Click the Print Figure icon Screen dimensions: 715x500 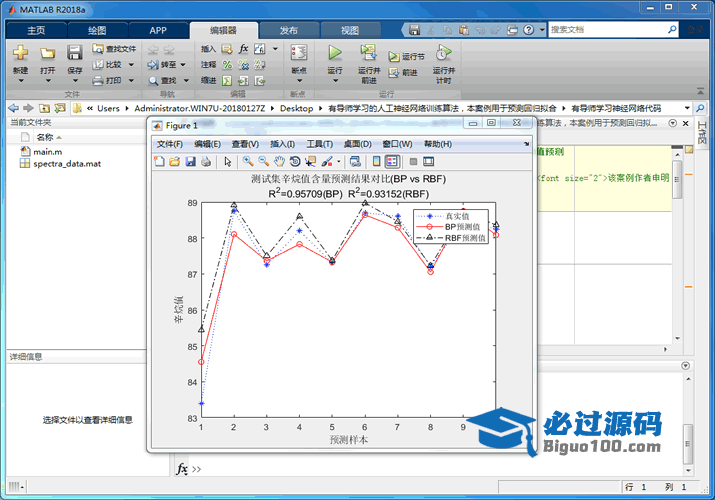coord(206,161)
